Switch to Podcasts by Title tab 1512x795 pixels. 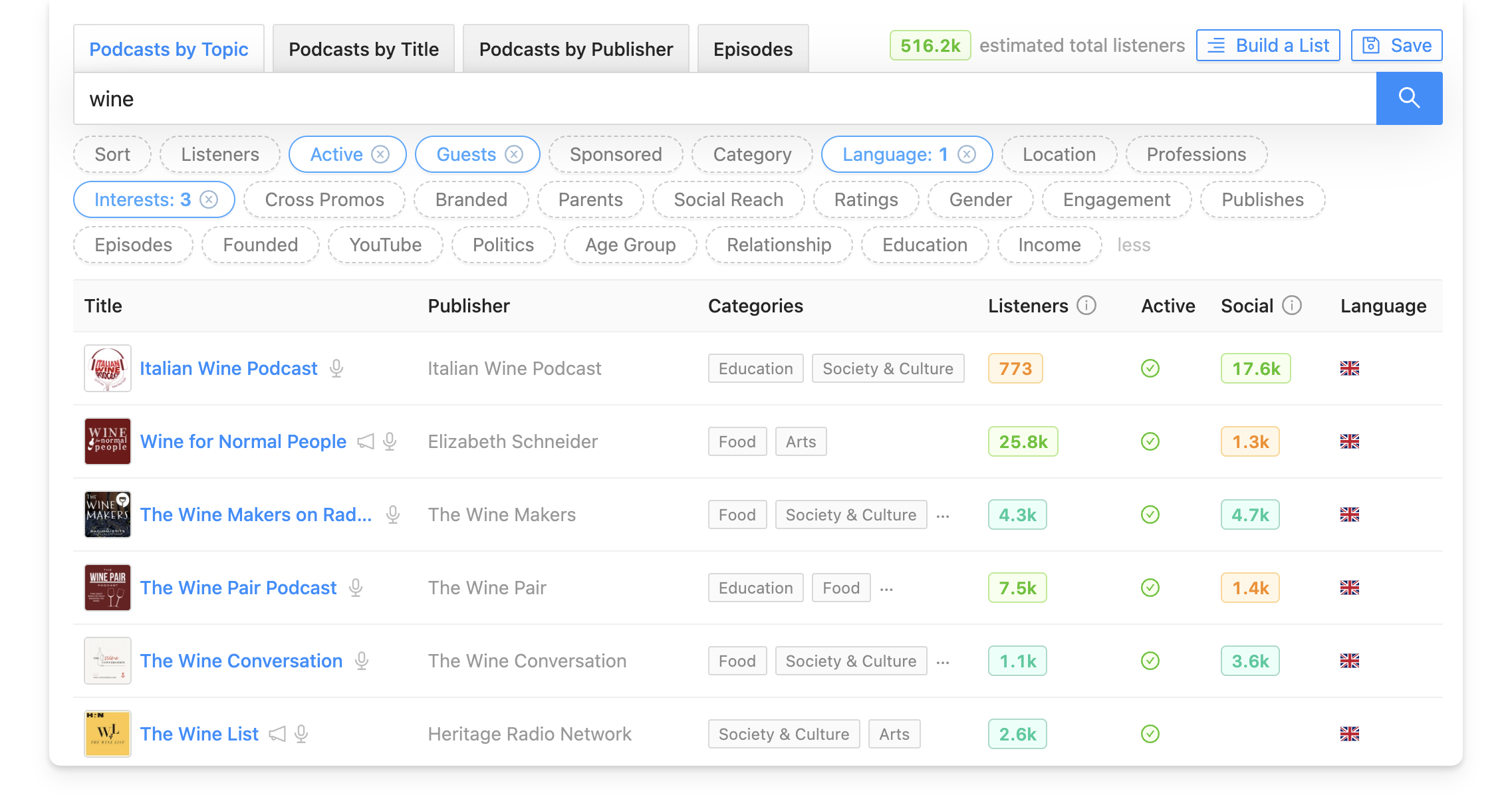tap(364, 49)
